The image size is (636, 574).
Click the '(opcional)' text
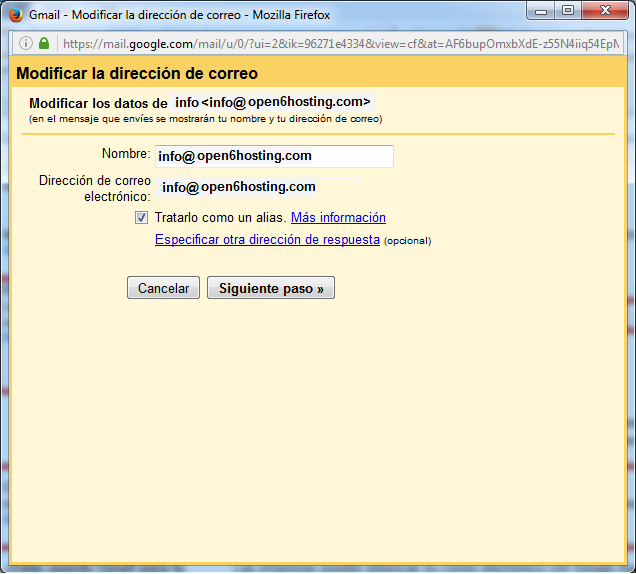[407, 241]
